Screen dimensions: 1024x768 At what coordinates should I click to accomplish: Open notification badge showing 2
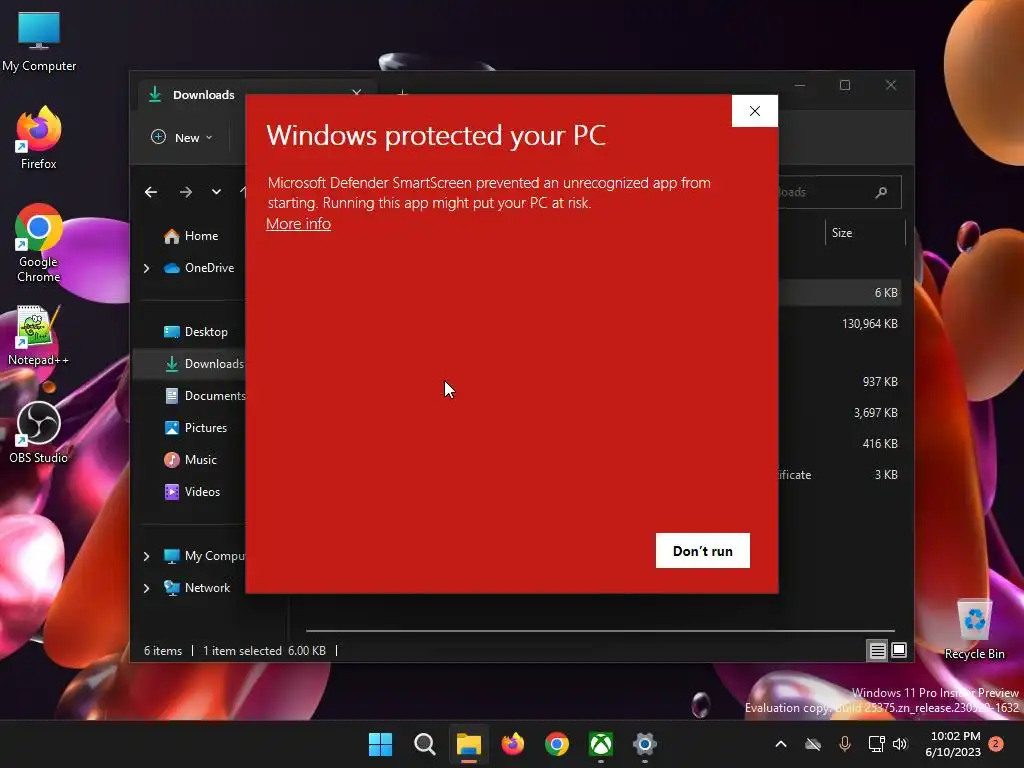click(x=996, y=744)
